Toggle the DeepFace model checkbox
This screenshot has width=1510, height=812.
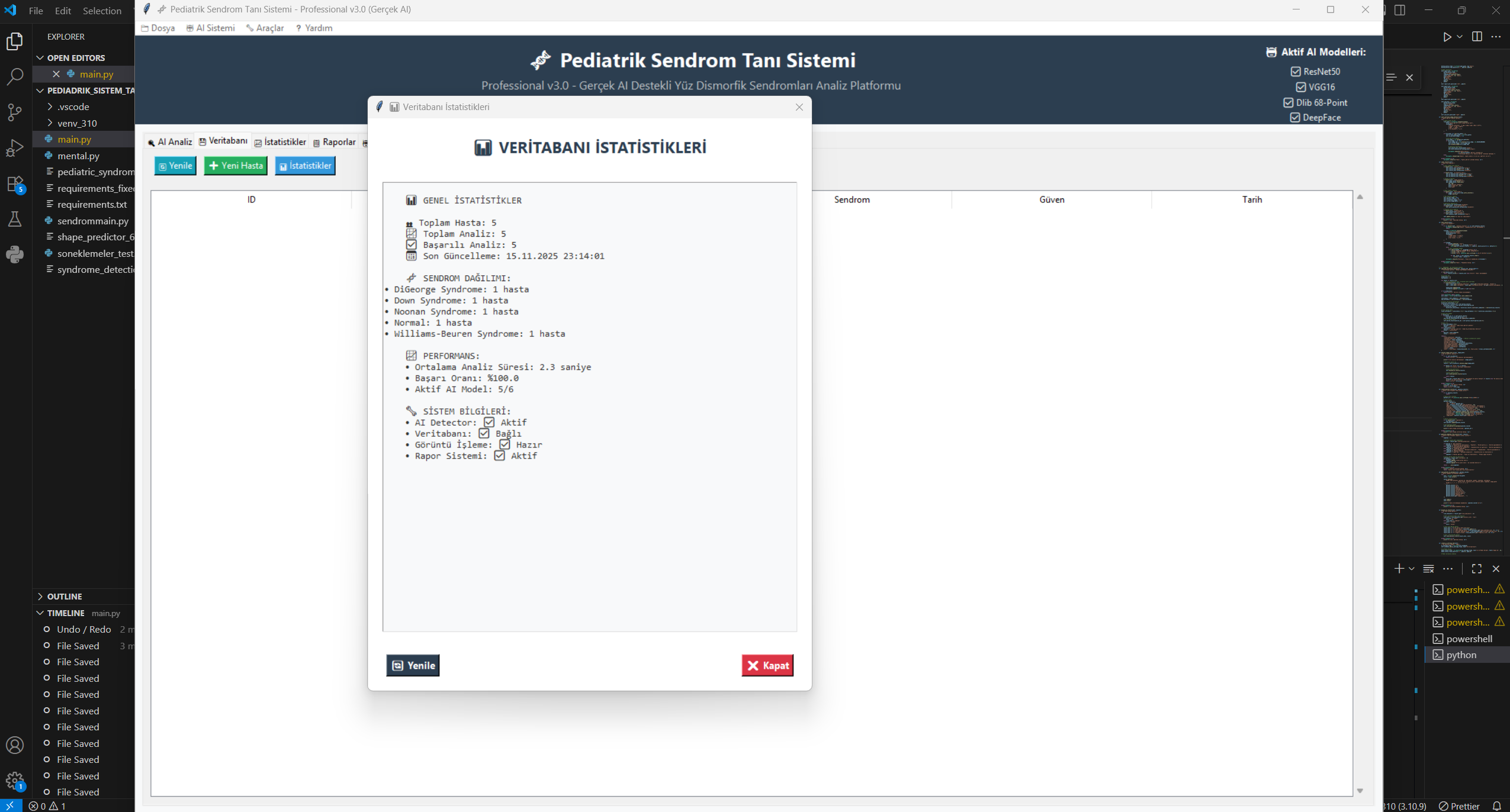pos(1295,118)
